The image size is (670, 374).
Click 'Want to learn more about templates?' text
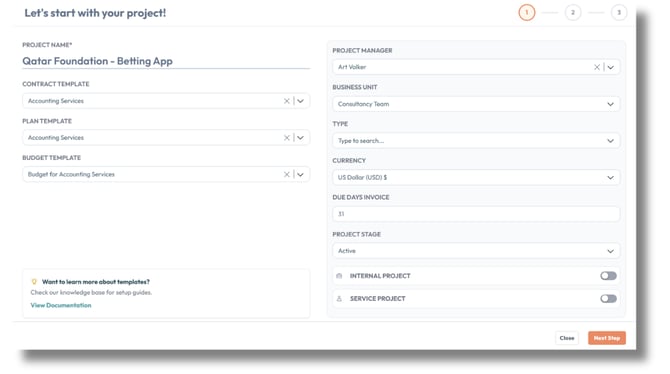point(96,282)
